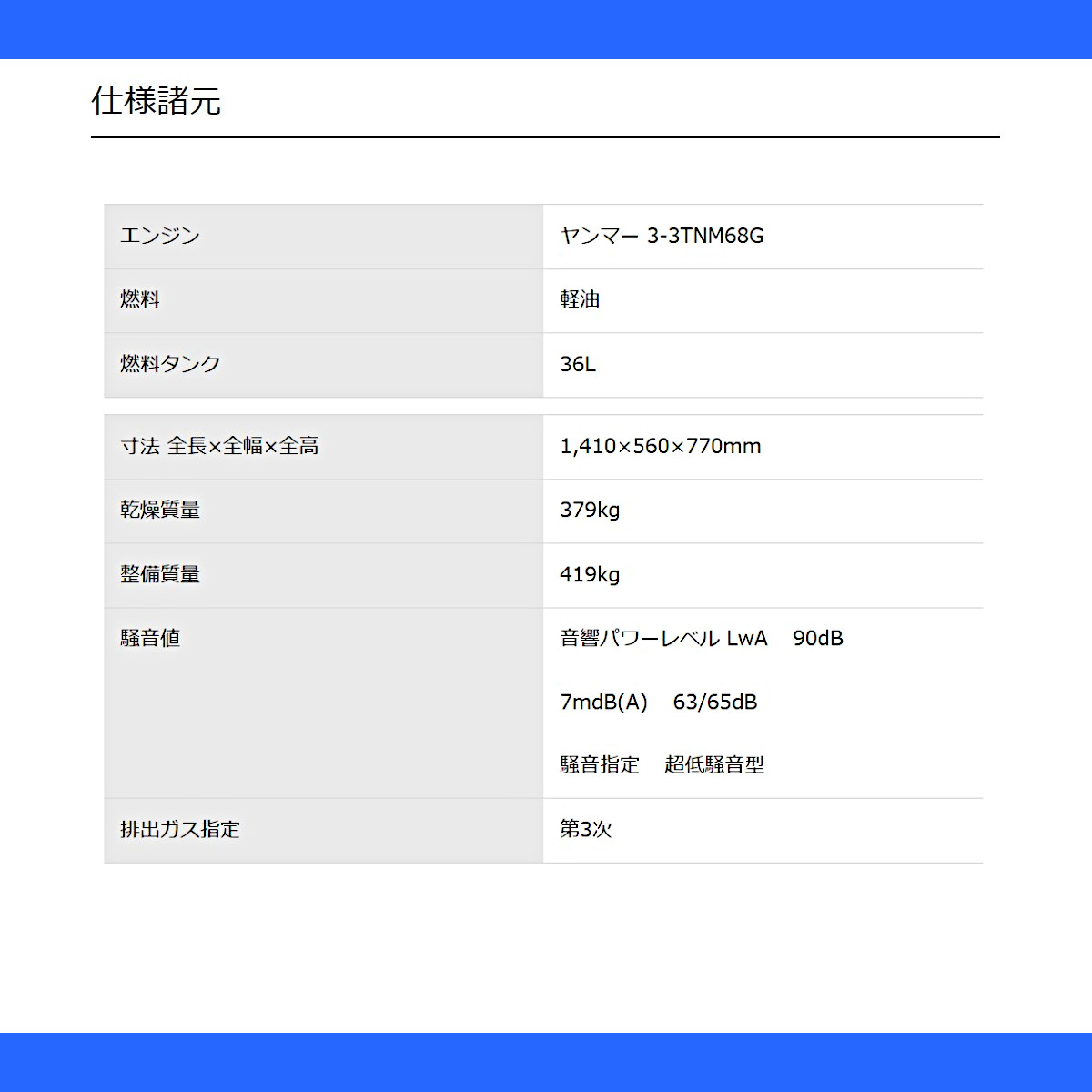The image size is (1092, 1092).
Task: Click the 音響パワーレベル LwA 90dB text
Action: [x=702, y=638]
